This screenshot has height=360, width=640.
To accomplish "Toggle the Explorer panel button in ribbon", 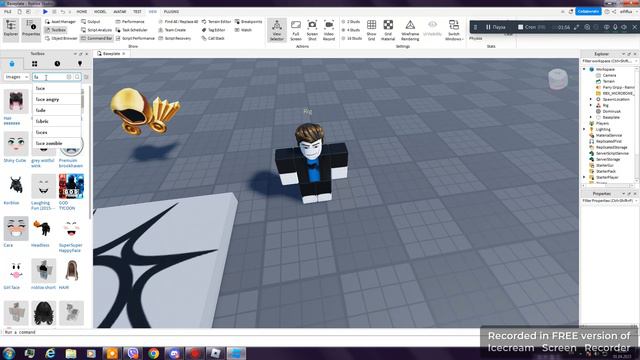I will coord(11,29).
